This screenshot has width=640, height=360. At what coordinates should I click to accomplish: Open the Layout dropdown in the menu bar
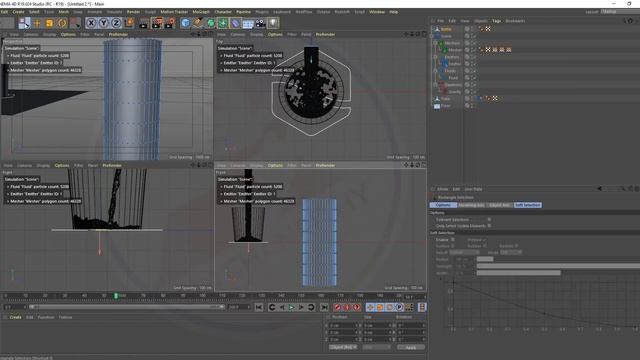click(x=620, y=12)
